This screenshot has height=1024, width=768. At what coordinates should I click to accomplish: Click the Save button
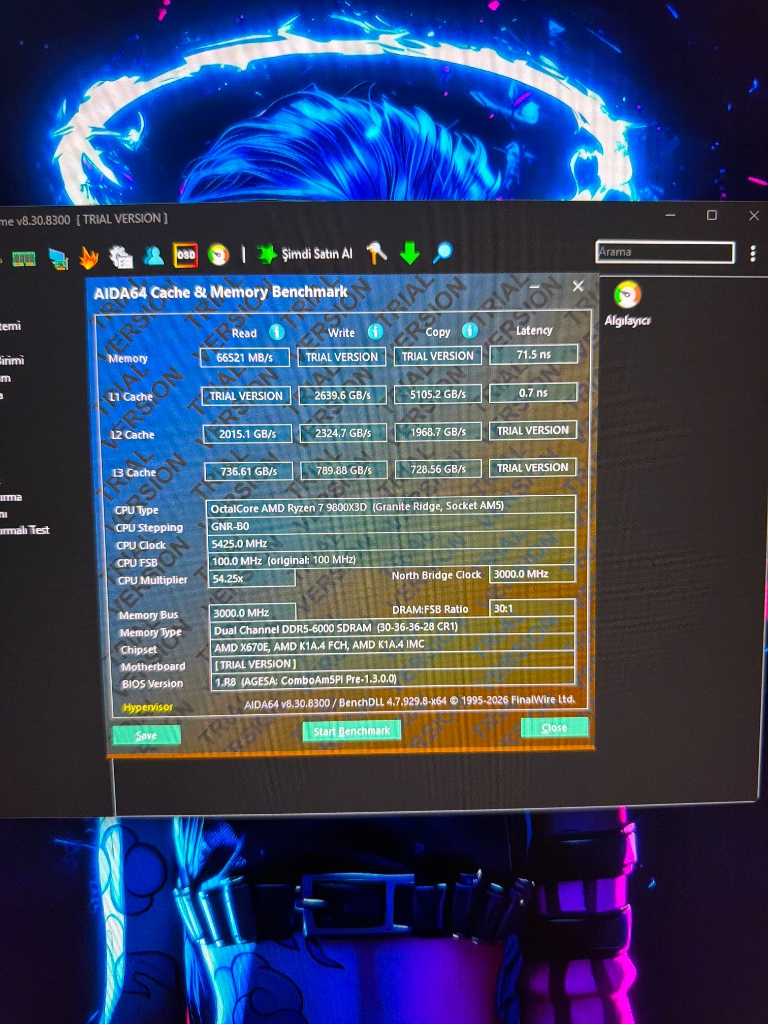click(146, 735)
